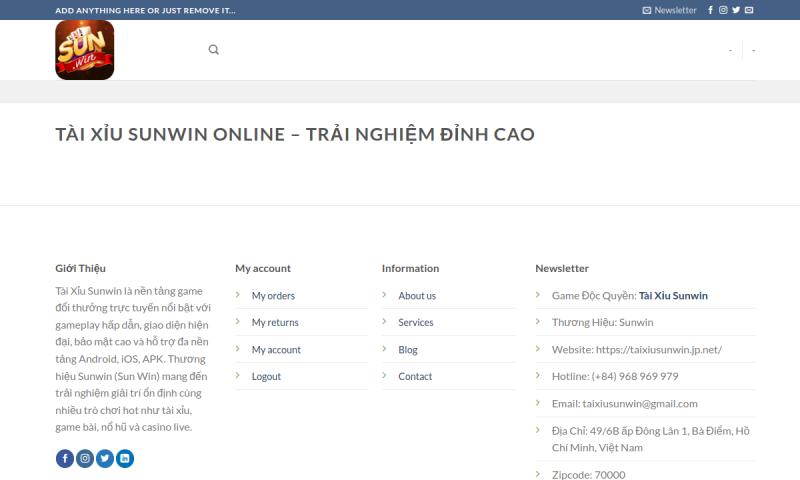This screenshot has height=480, width=800.
Task: Click the round Twitter button in footer
Action: point(105,459)
